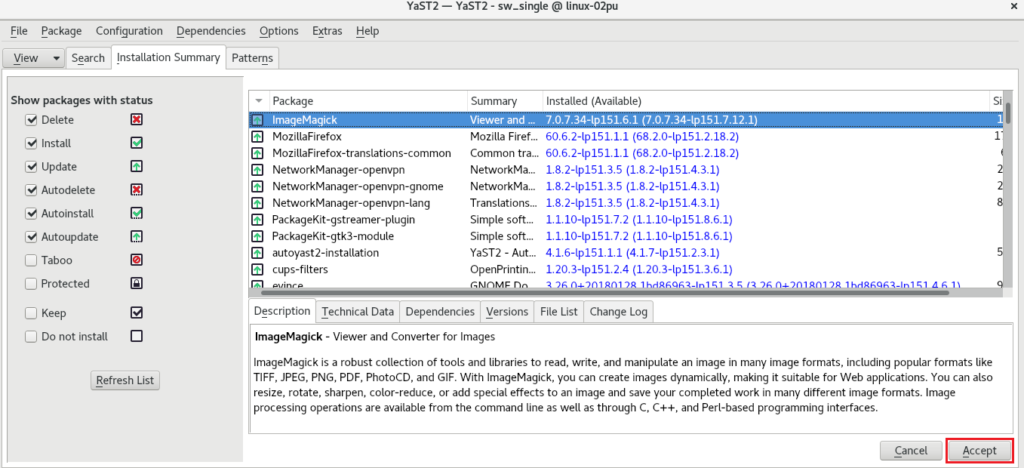Click the Keep legend icon

[x=136, y=313]
